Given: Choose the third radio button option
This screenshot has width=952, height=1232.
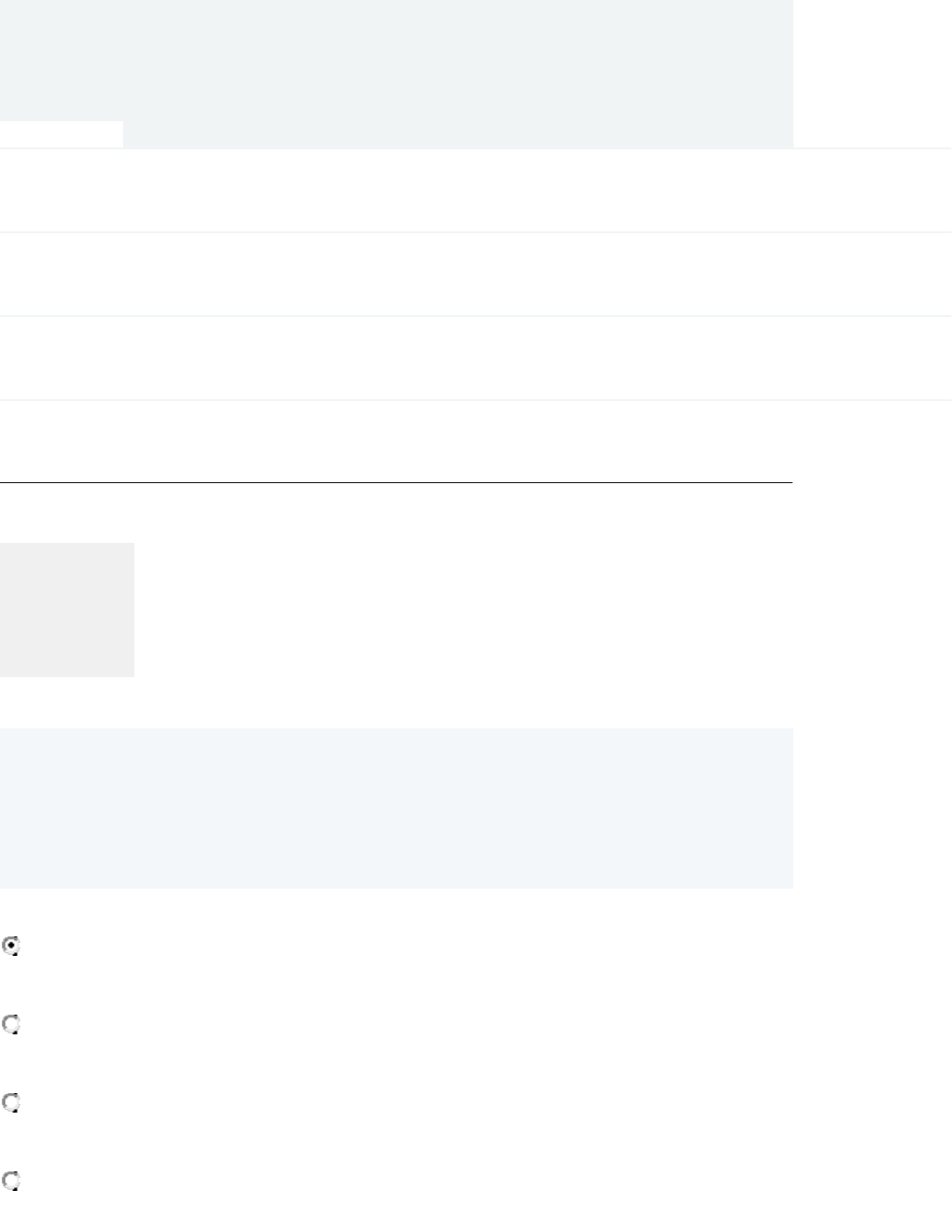Looking at the screenshot, I should (11, 1102).
